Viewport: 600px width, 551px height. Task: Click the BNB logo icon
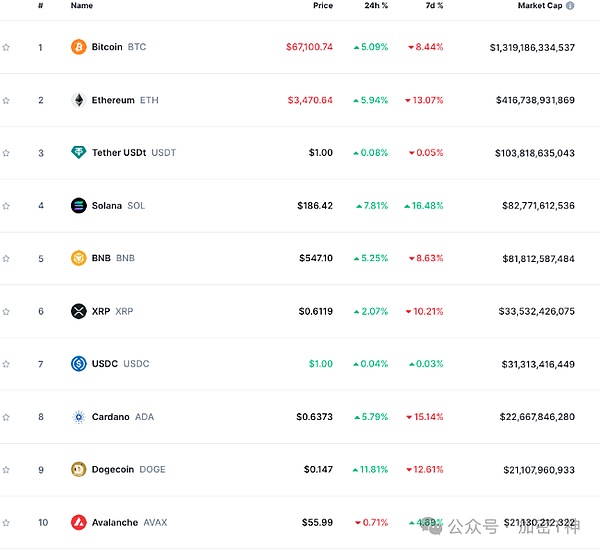coord(79,258)
